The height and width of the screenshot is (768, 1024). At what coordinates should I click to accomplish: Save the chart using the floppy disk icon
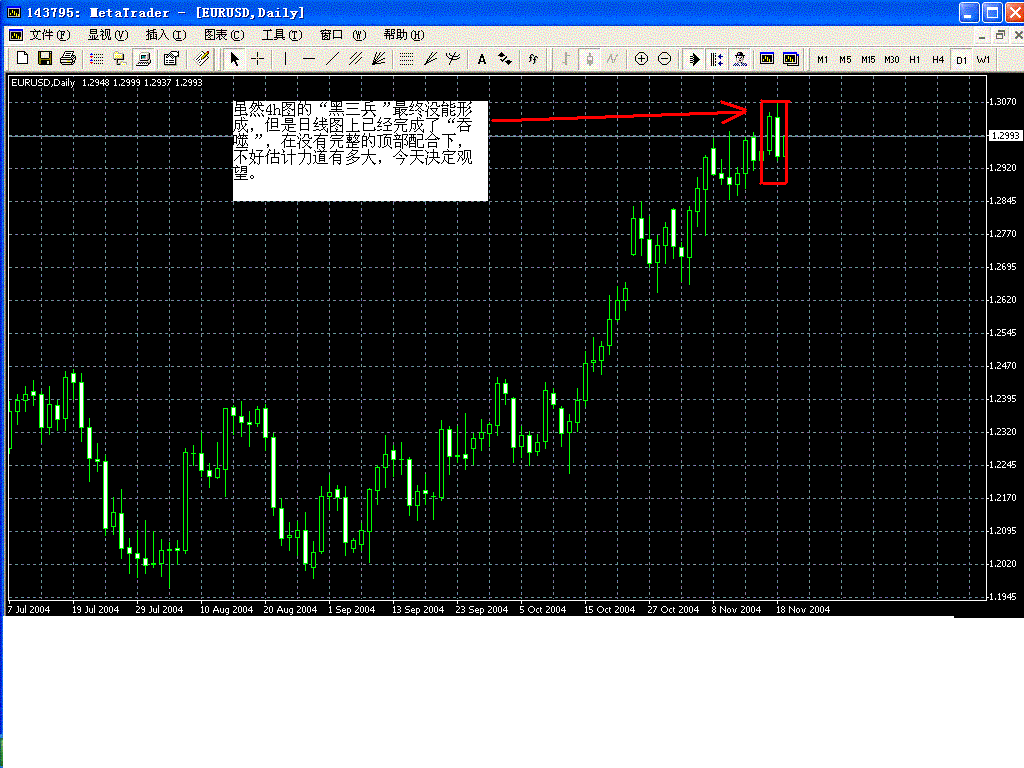tap(44, 59)
